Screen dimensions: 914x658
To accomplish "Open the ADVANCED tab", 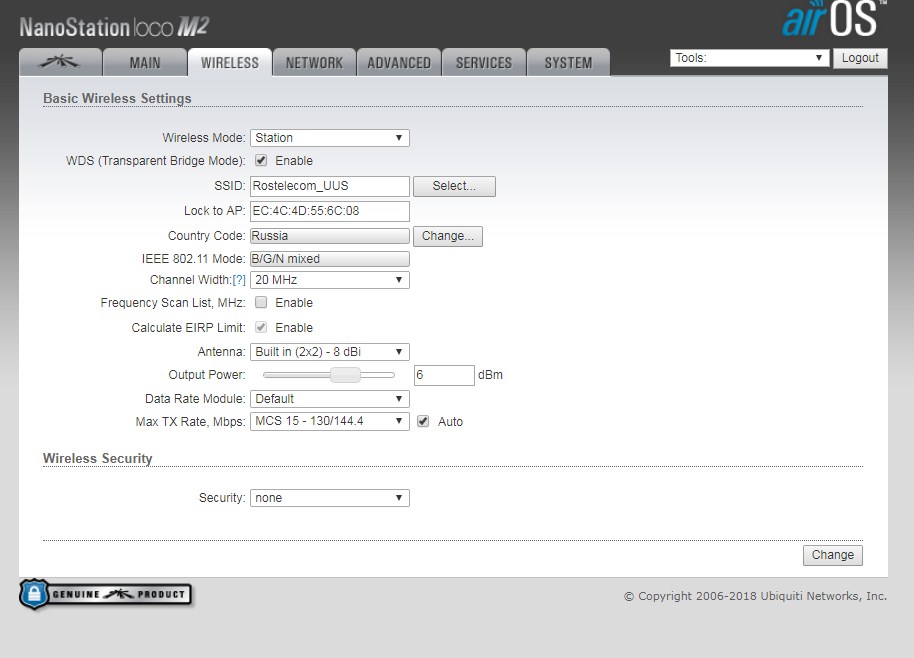I will [399, 62].
